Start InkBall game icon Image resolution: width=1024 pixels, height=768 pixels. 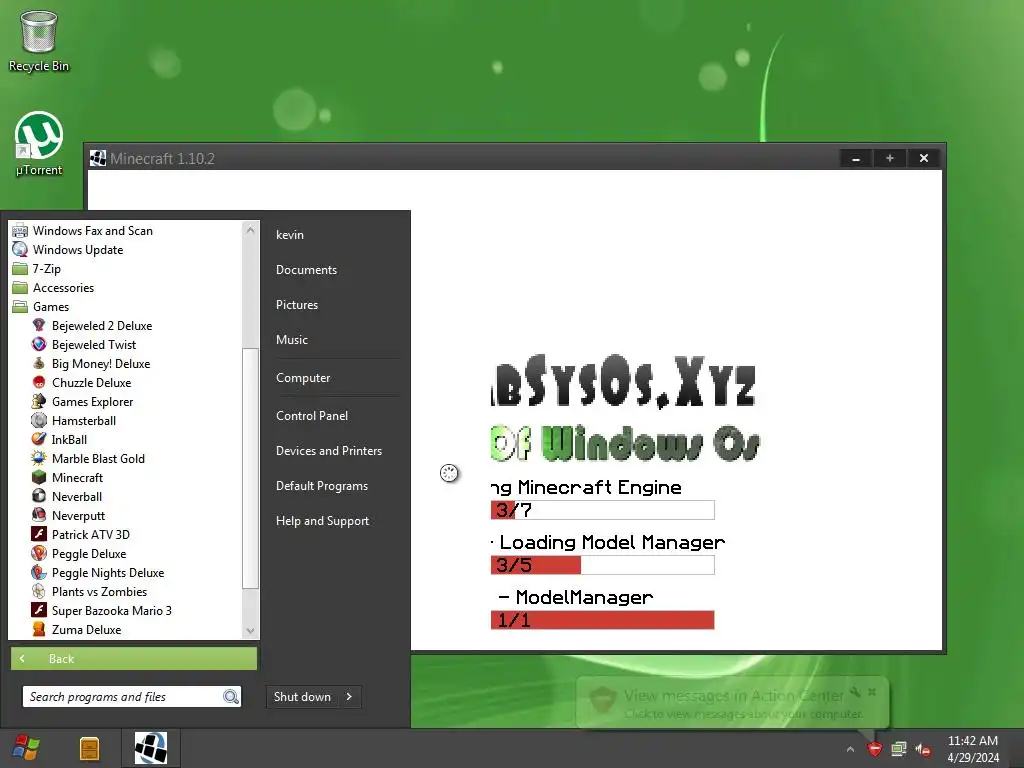[x=39, y=439]
